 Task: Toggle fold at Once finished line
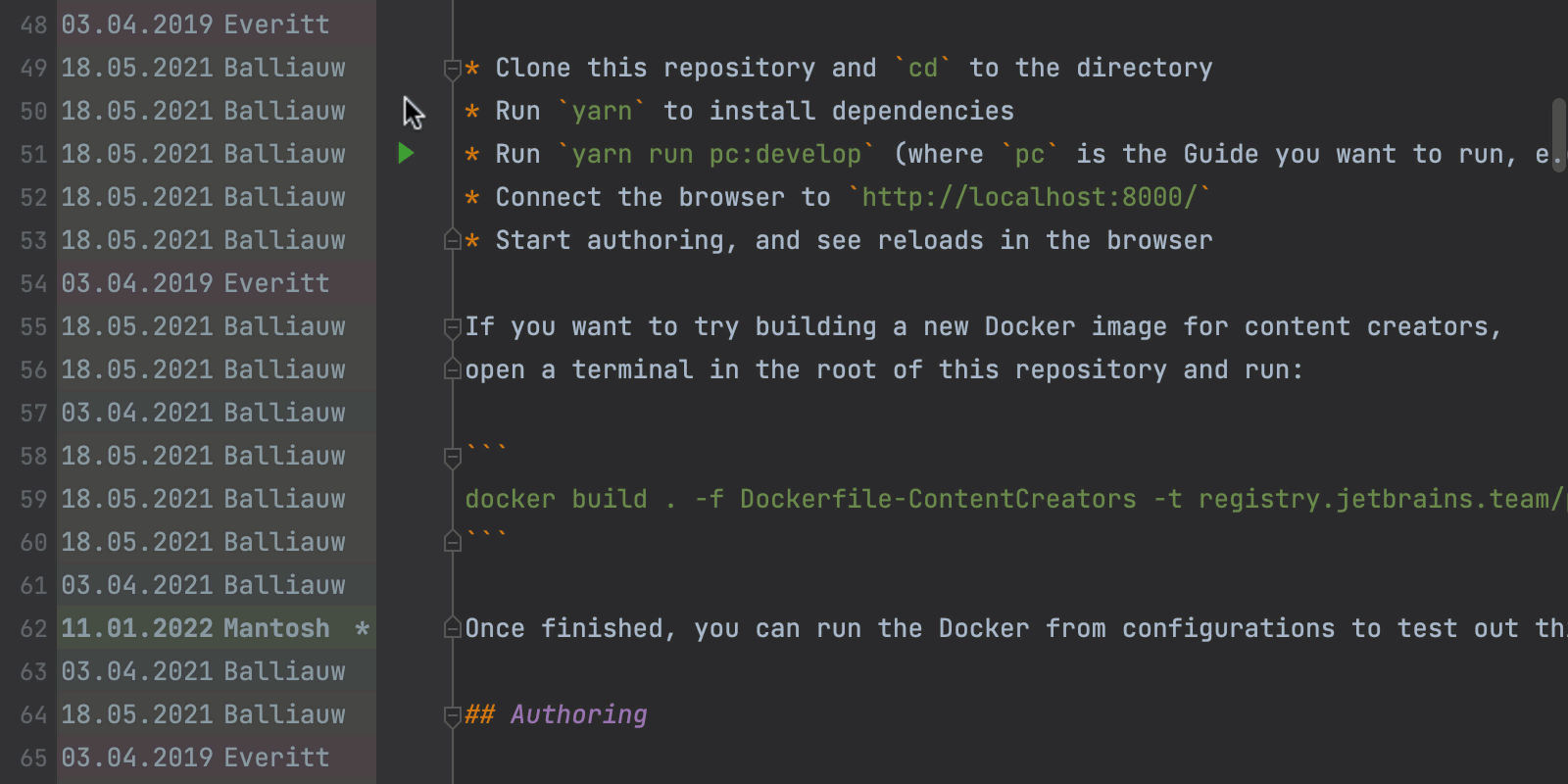pyautogui.click(x=453, y=628)
